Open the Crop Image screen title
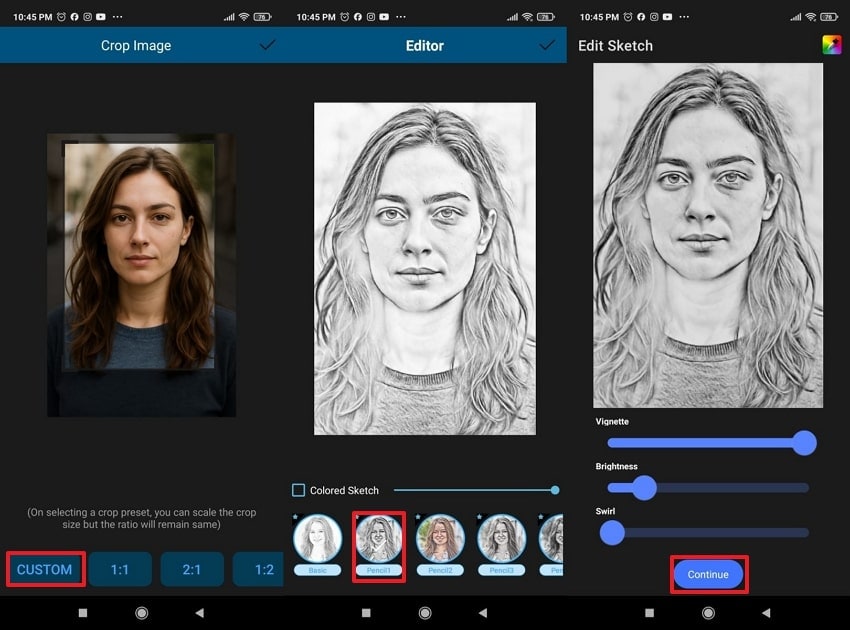This screenshot has height=630, width=850. pyautogui.click(x=137, y=45)
